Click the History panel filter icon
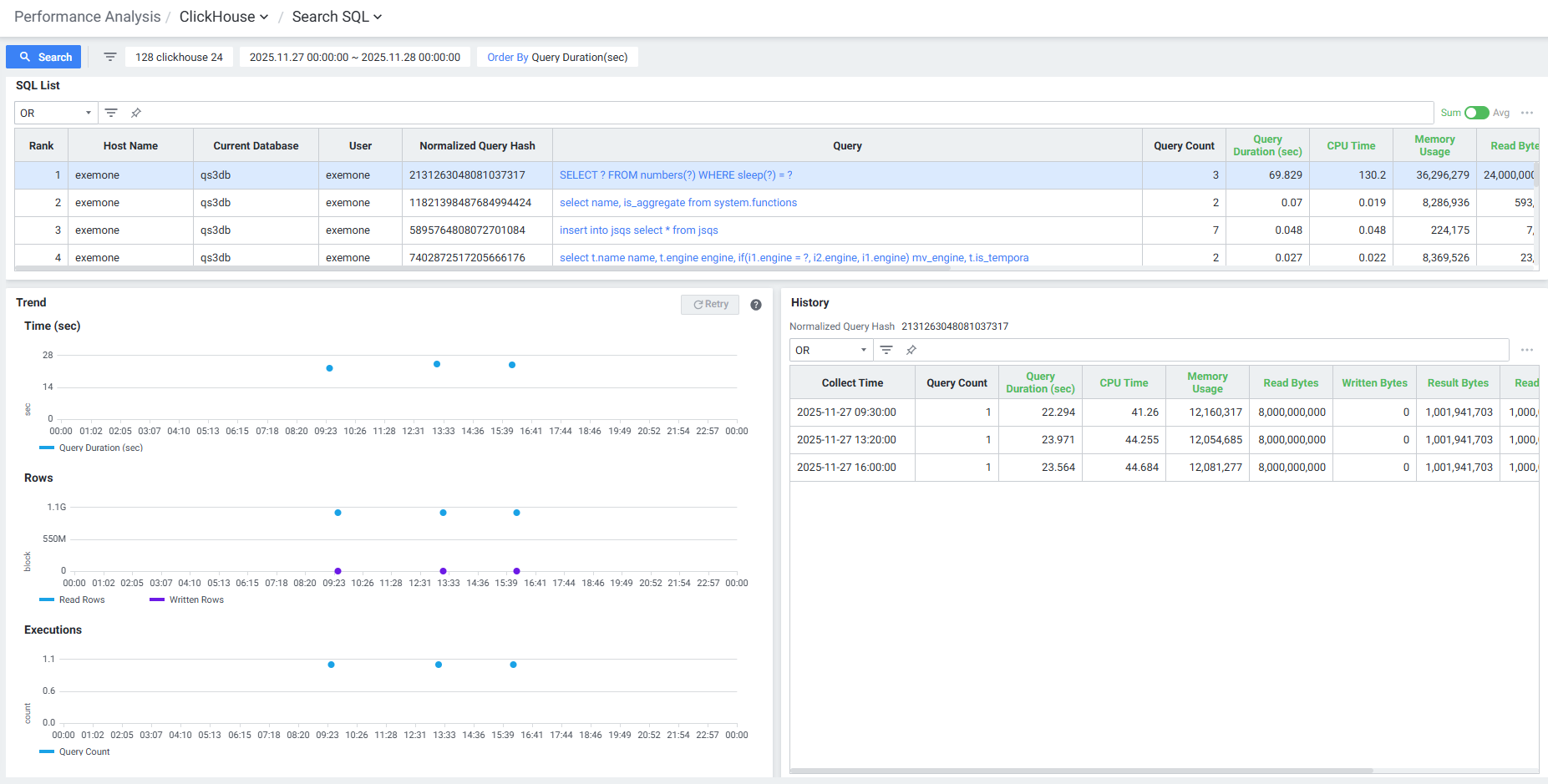This screenshot has width=1548, height=784. (x=886, y=350)
